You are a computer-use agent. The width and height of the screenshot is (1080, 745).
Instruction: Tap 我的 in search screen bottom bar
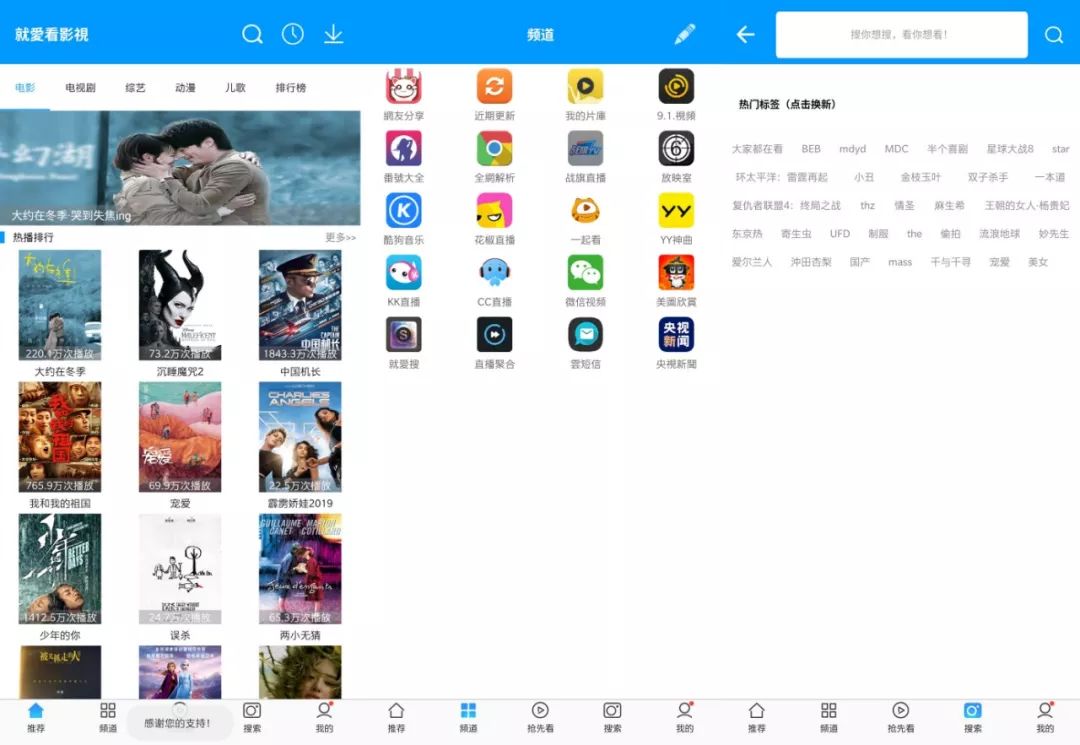[1045, 717]
